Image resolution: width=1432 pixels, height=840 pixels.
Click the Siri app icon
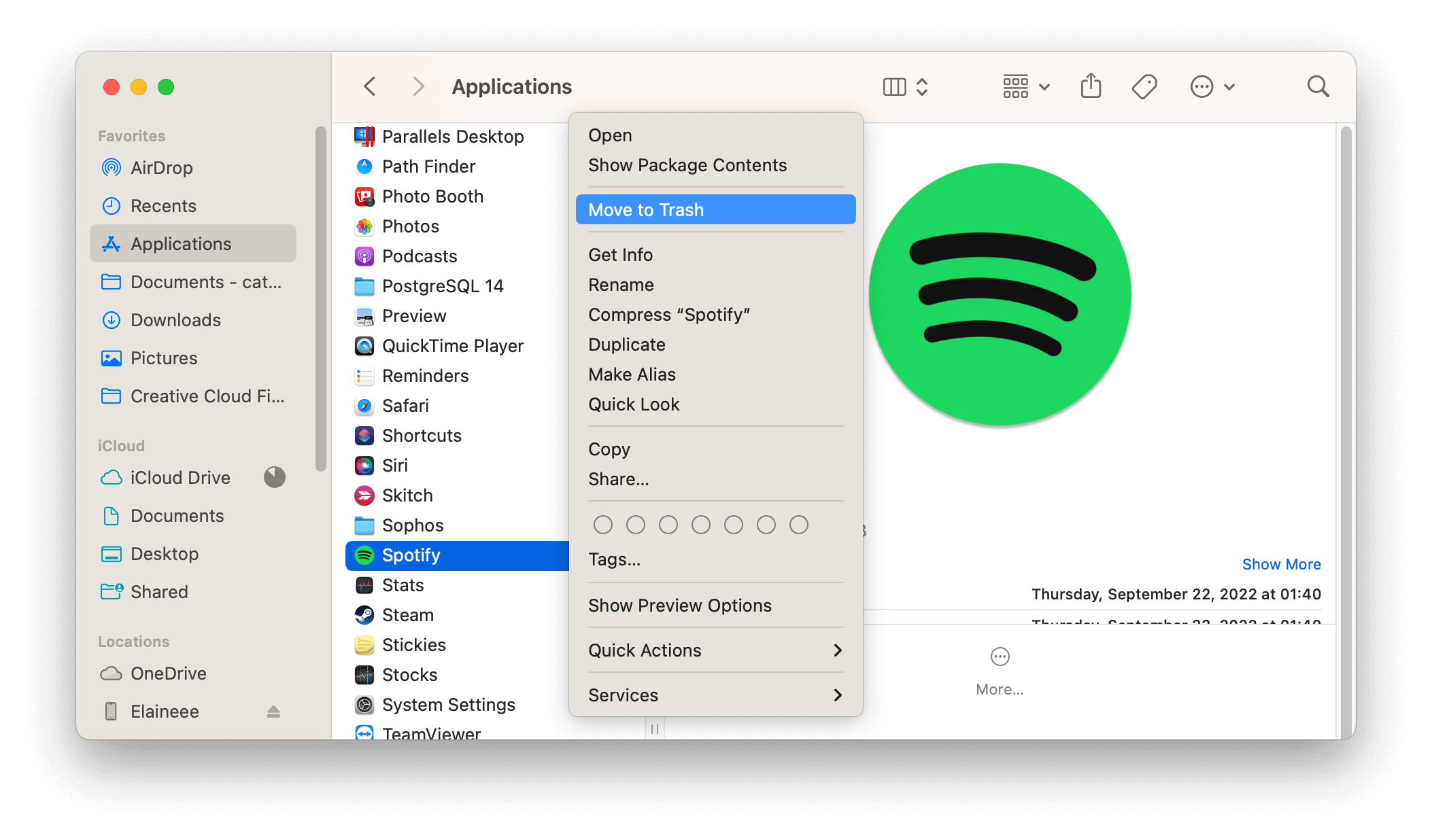coord(364,466)
